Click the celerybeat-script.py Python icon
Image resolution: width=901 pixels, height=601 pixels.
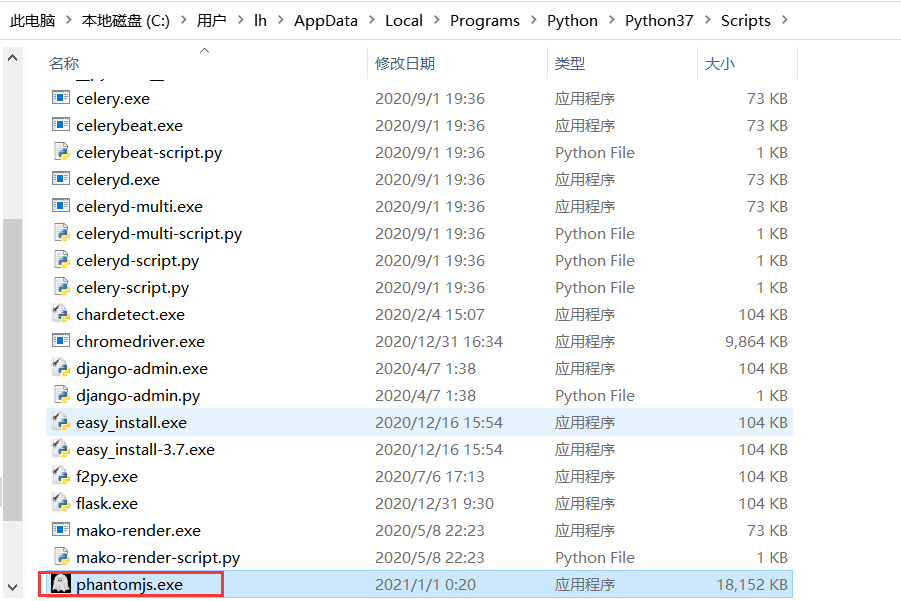click(61, 152)
